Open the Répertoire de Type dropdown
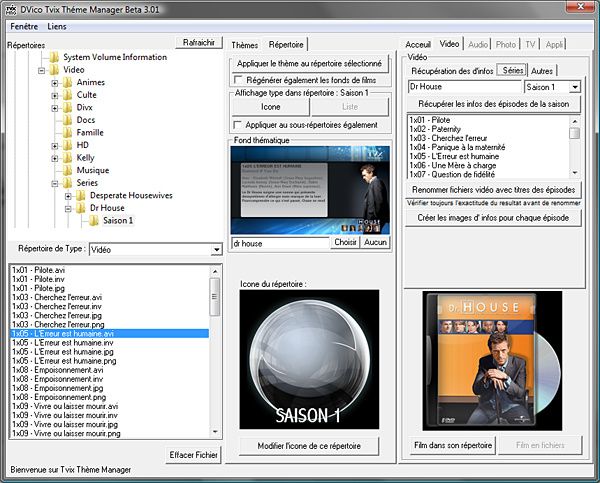The width and height of the screenshot is (600, 483). (216, 250)
